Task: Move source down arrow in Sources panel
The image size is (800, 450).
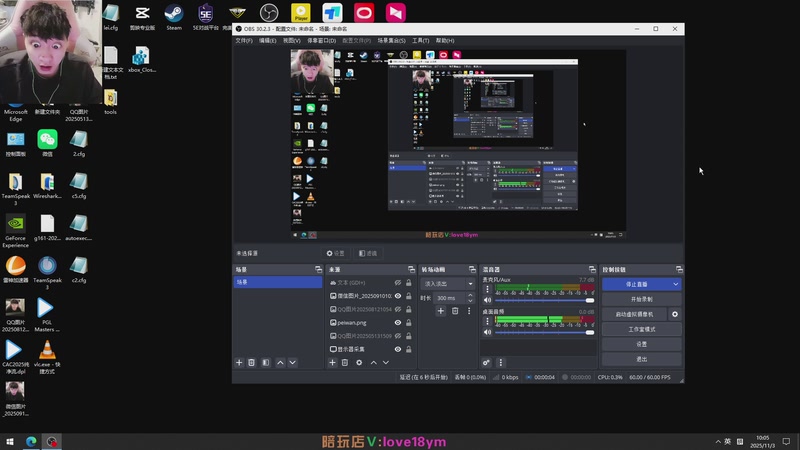Action: pos(386,362)
